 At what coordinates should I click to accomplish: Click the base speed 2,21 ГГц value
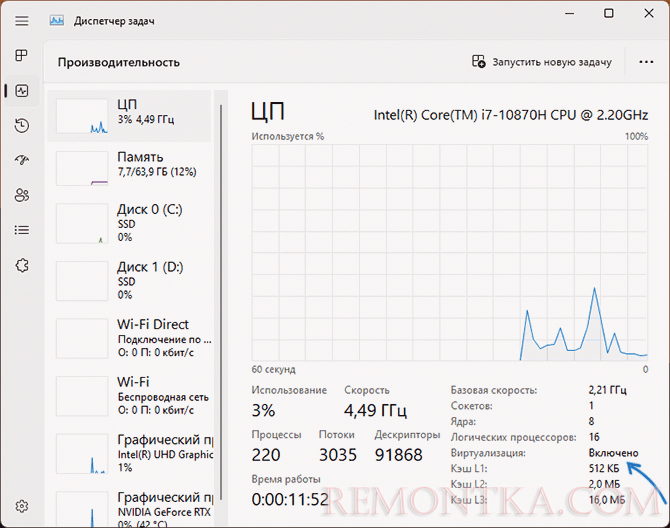[607, 390]
